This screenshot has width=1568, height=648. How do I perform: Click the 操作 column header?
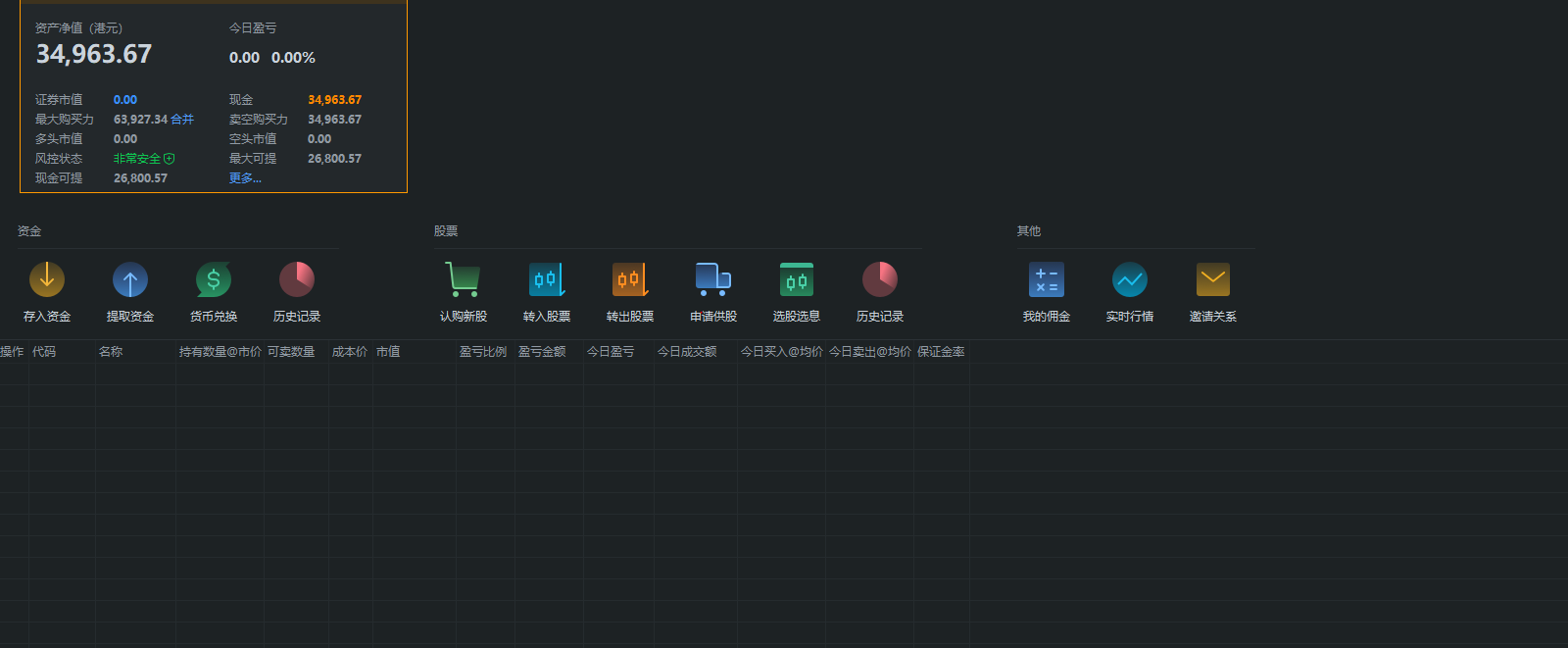pos(12,352)
